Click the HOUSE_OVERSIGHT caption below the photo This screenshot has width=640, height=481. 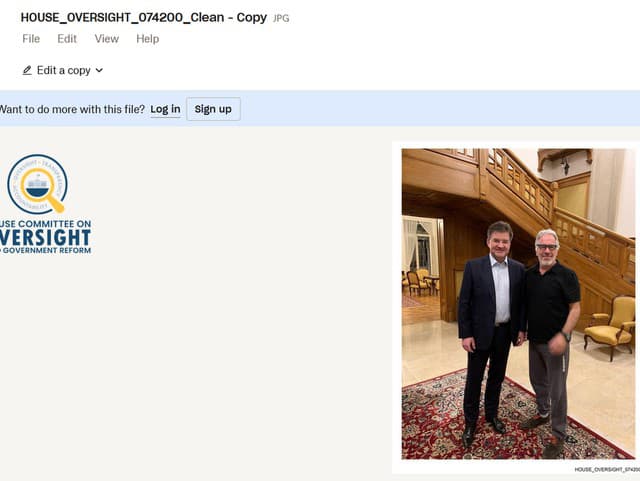tap(607, 470)
